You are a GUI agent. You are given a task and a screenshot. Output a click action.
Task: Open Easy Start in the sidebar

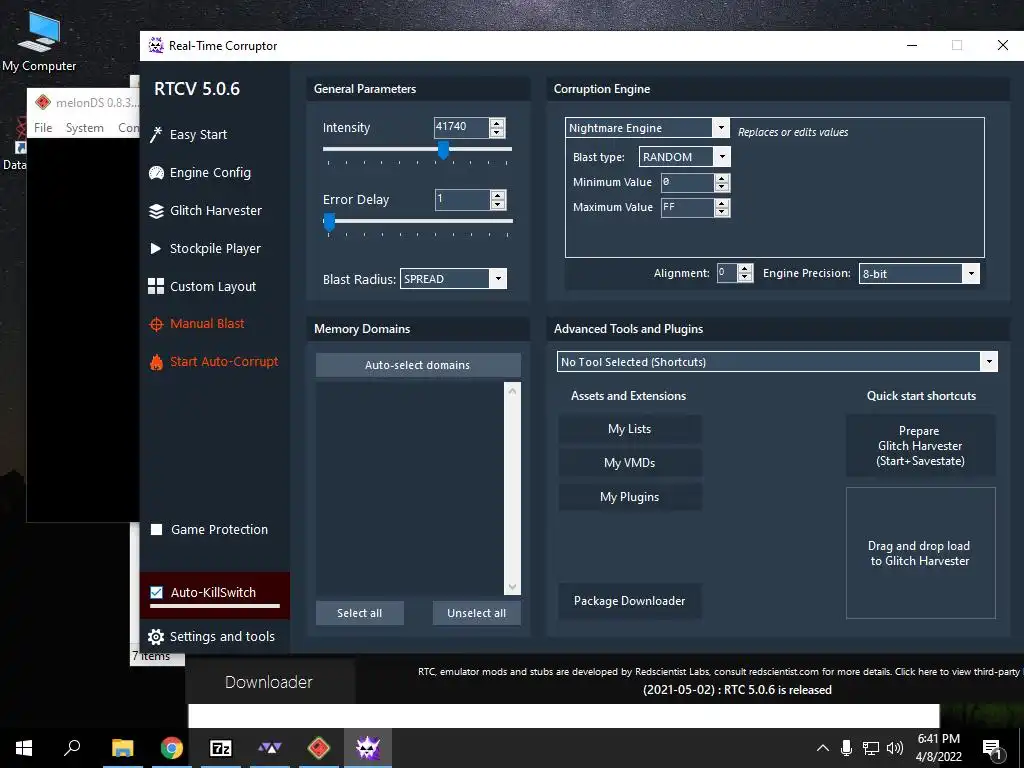(x=198, y=135)
